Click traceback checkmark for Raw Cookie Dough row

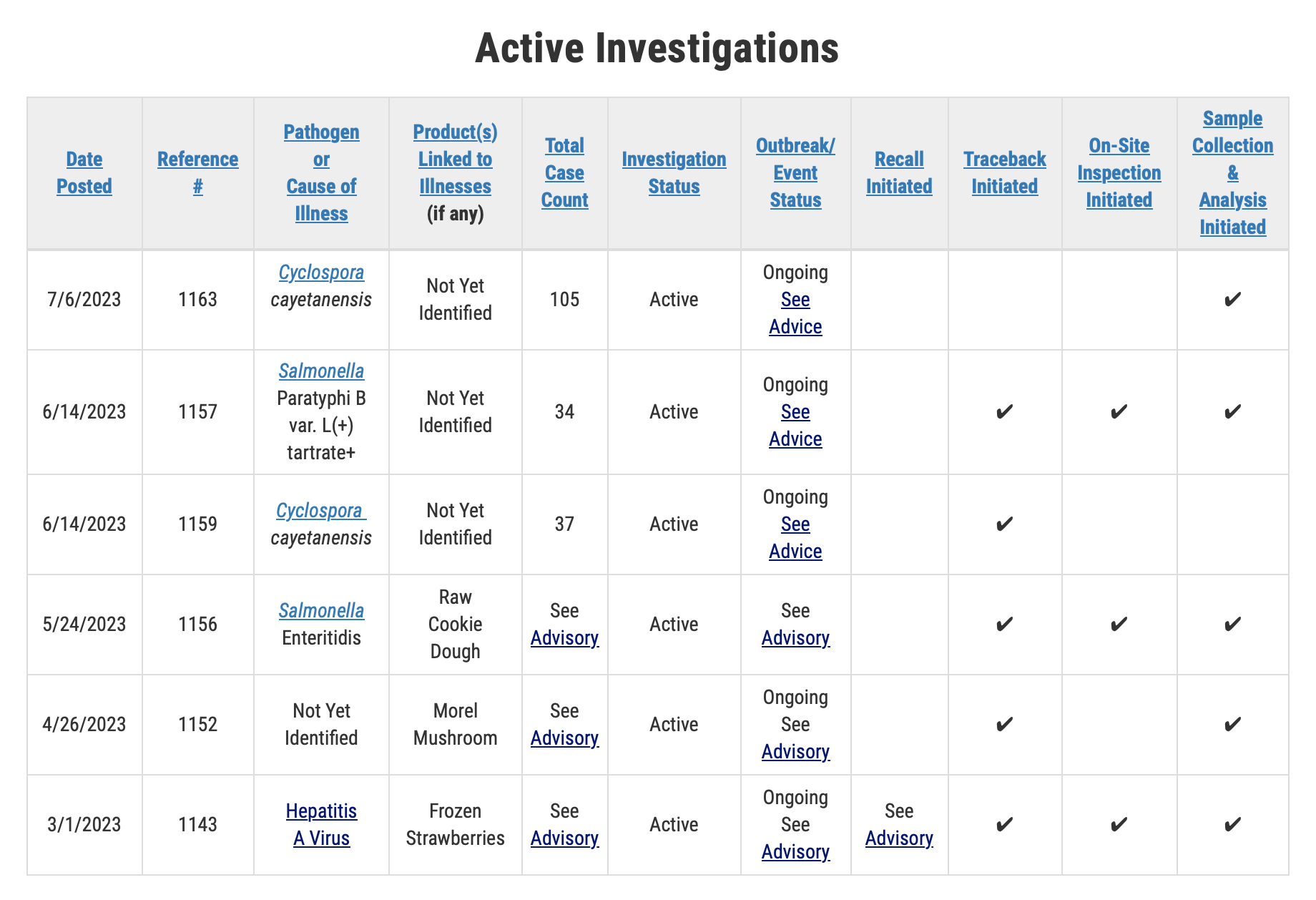point(1004,625)
